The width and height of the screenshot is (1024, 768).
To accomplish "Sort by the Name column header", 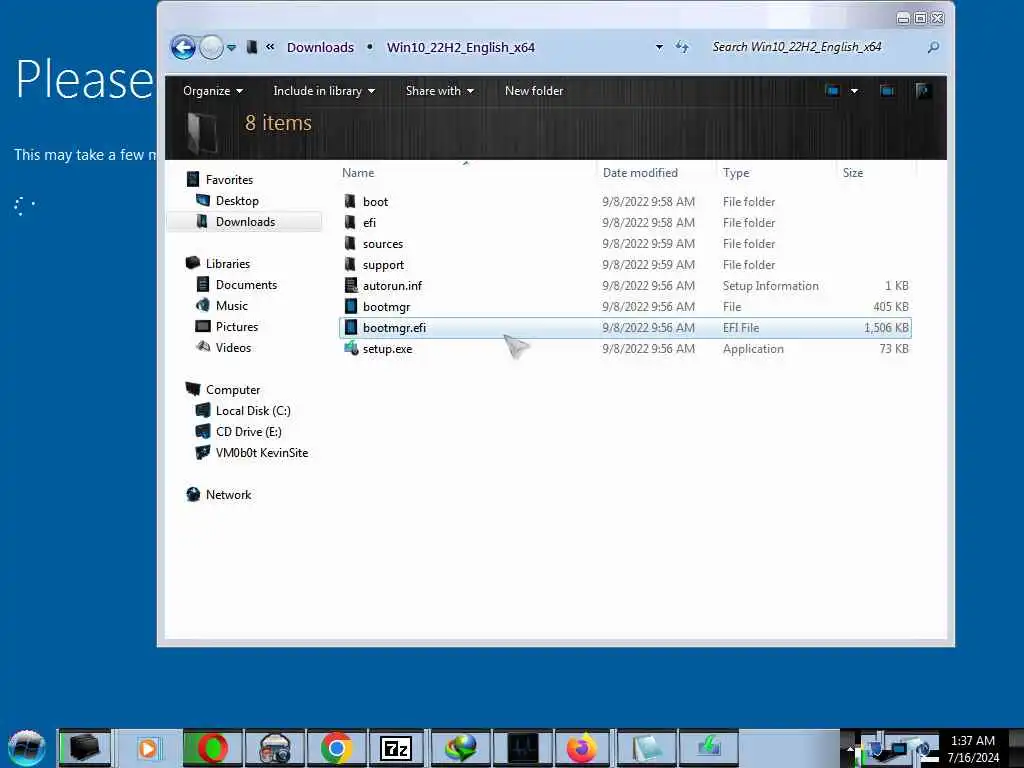I will click(358, 173).
